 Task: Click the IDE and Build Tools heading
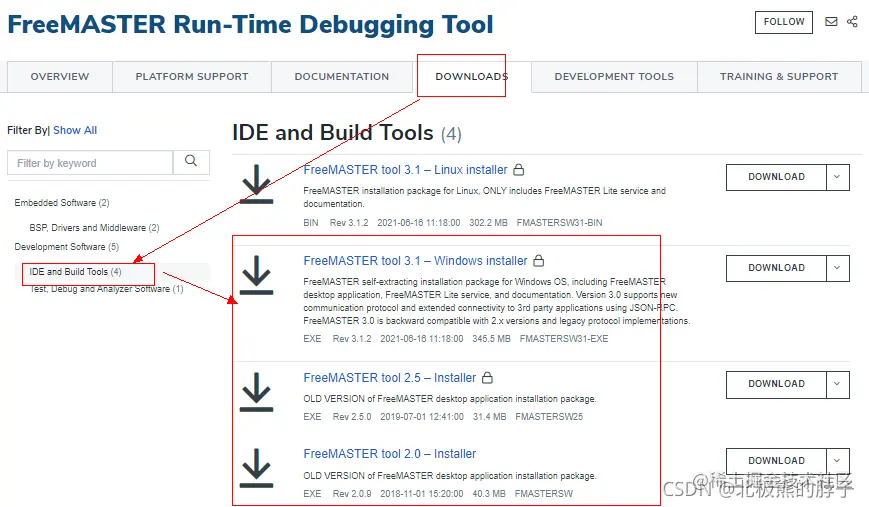pyautogui.click(x=333, y=133)
